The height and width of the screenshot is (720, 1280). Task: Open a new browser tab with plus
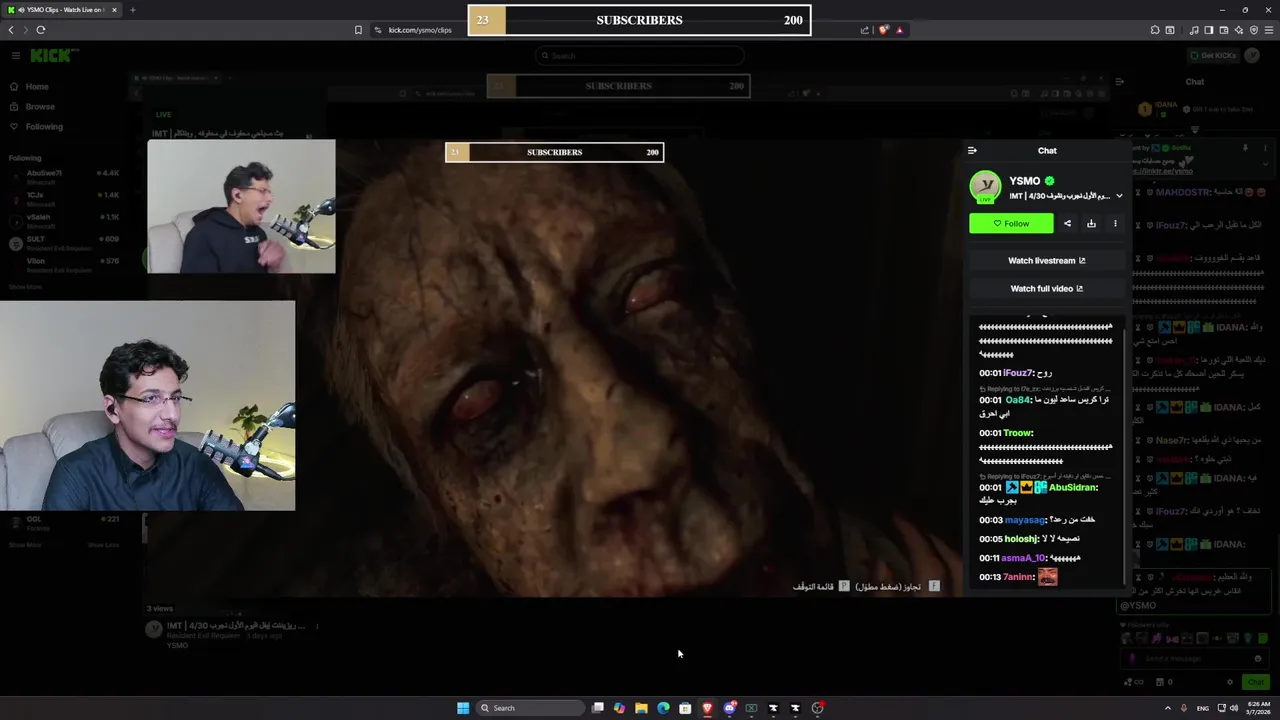pos(132,10)
